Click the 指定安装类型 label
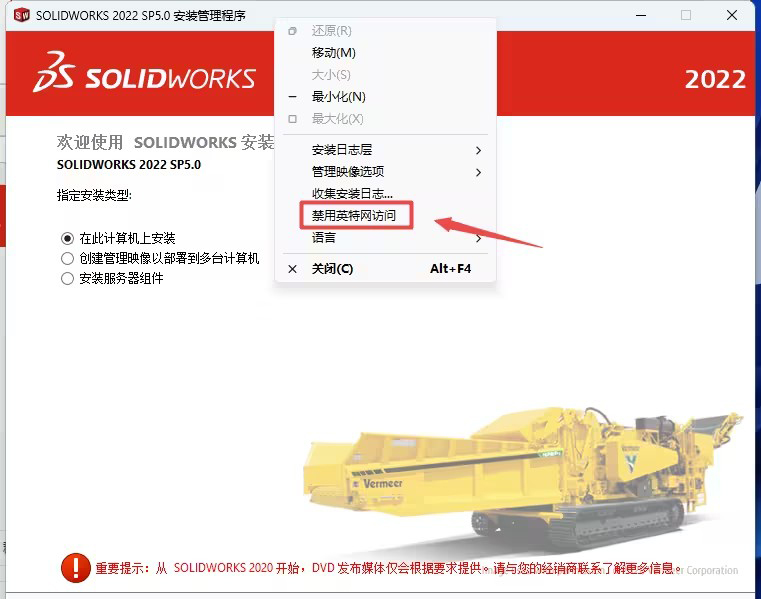The width and height of the screenshot is (761, 599). (94, 195)
